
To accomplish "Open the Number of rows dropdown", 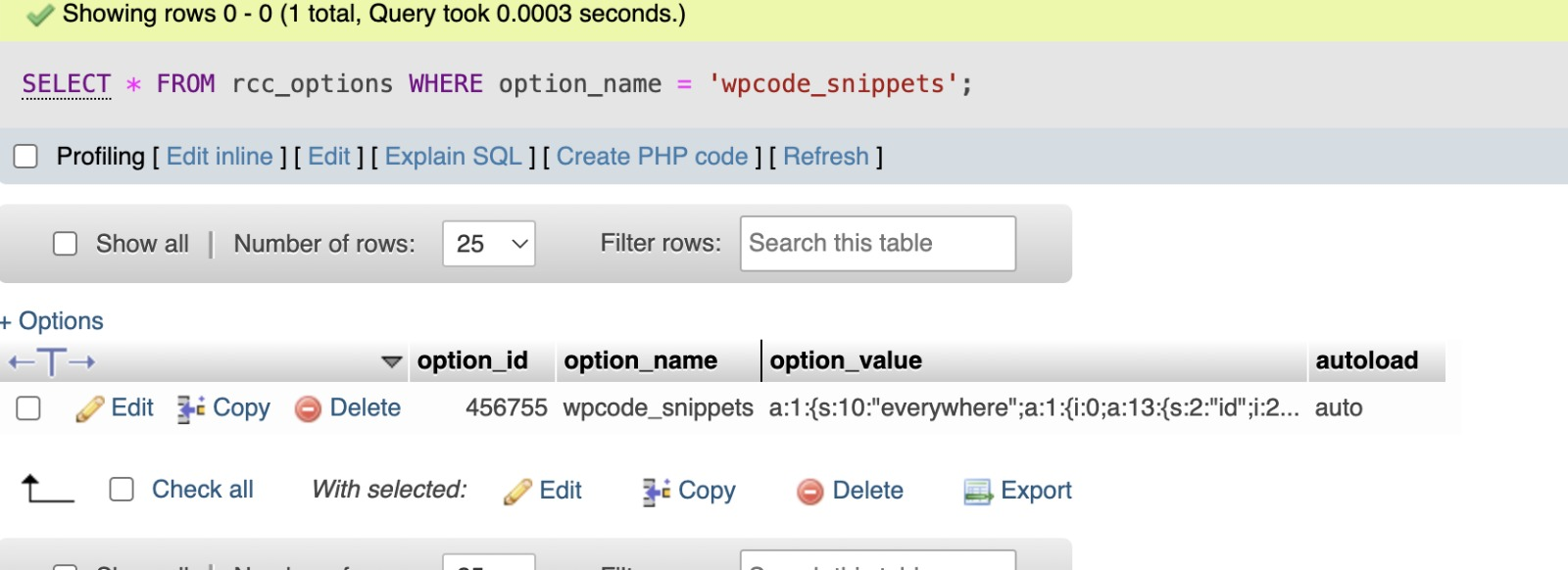I will pyautogui.click(x=489, y=244).
